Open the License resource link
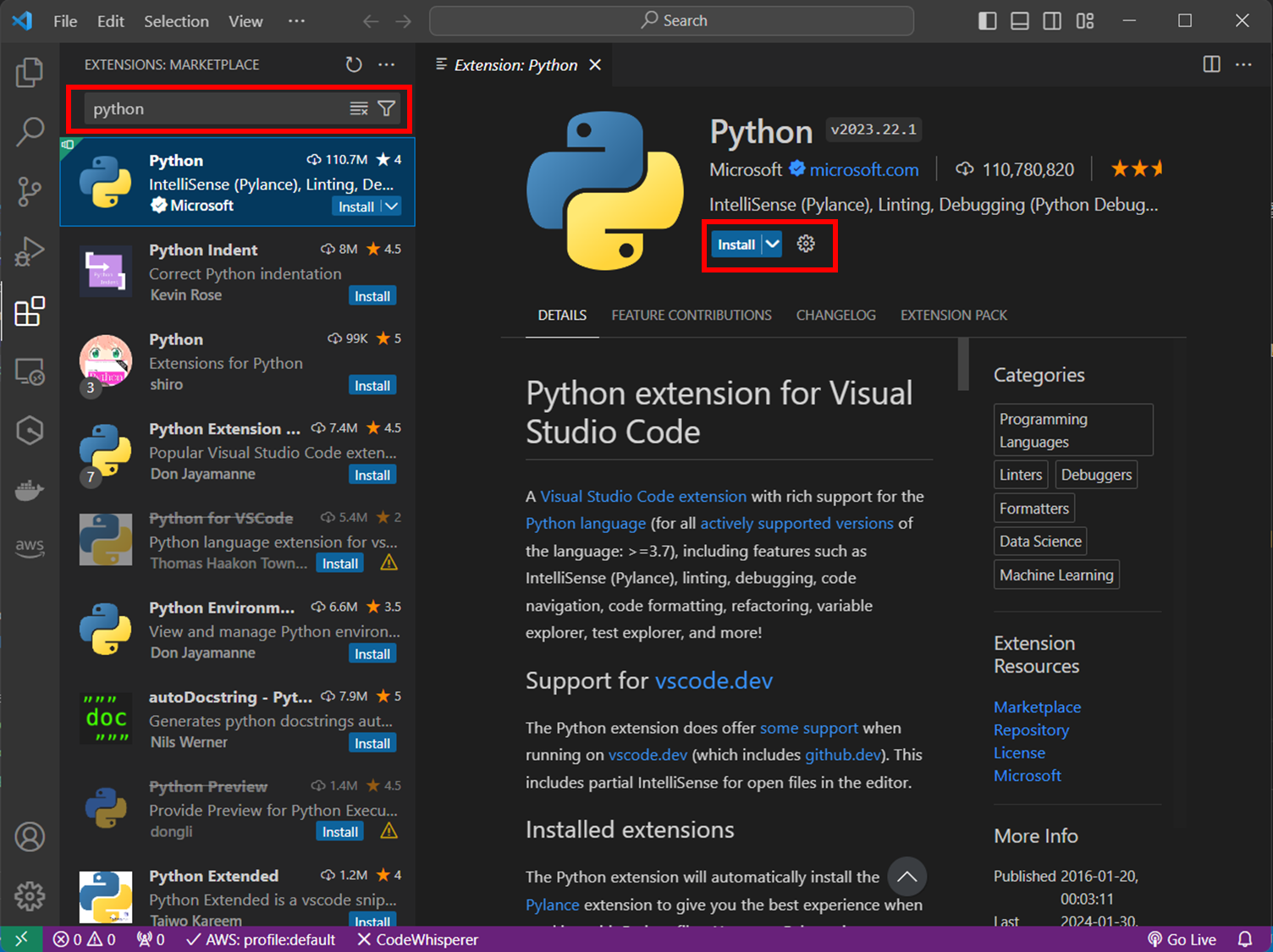1273x952 pixels. click(x=1019, y=752)
